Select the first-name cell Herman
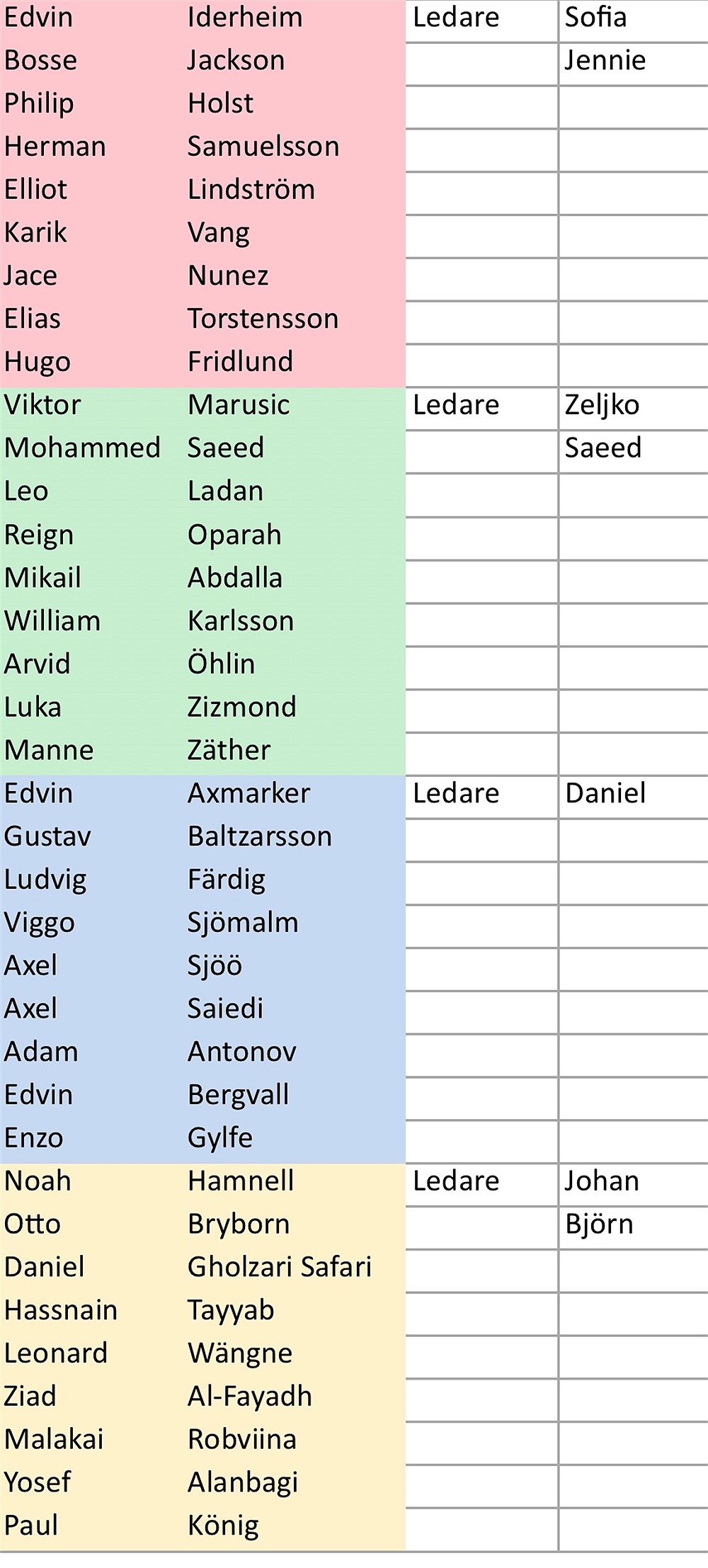708x1568 pixels. pos(55,147)
